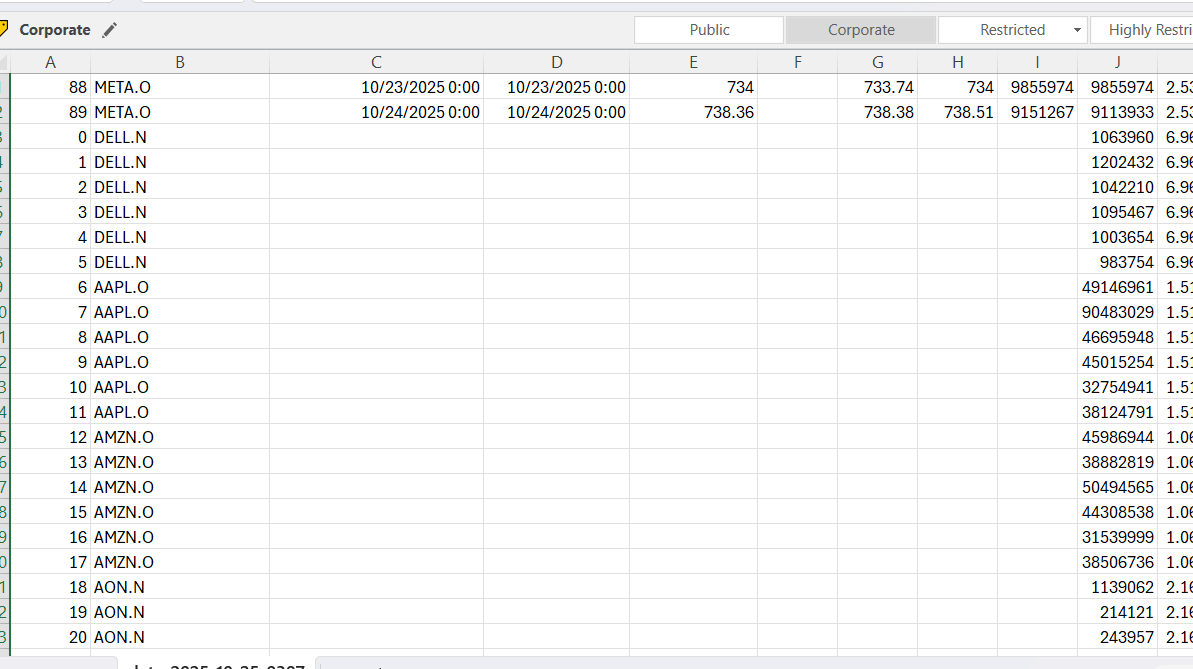Click cell with value 1202432
This screenshot has width=1193, height=669.
1117,163
